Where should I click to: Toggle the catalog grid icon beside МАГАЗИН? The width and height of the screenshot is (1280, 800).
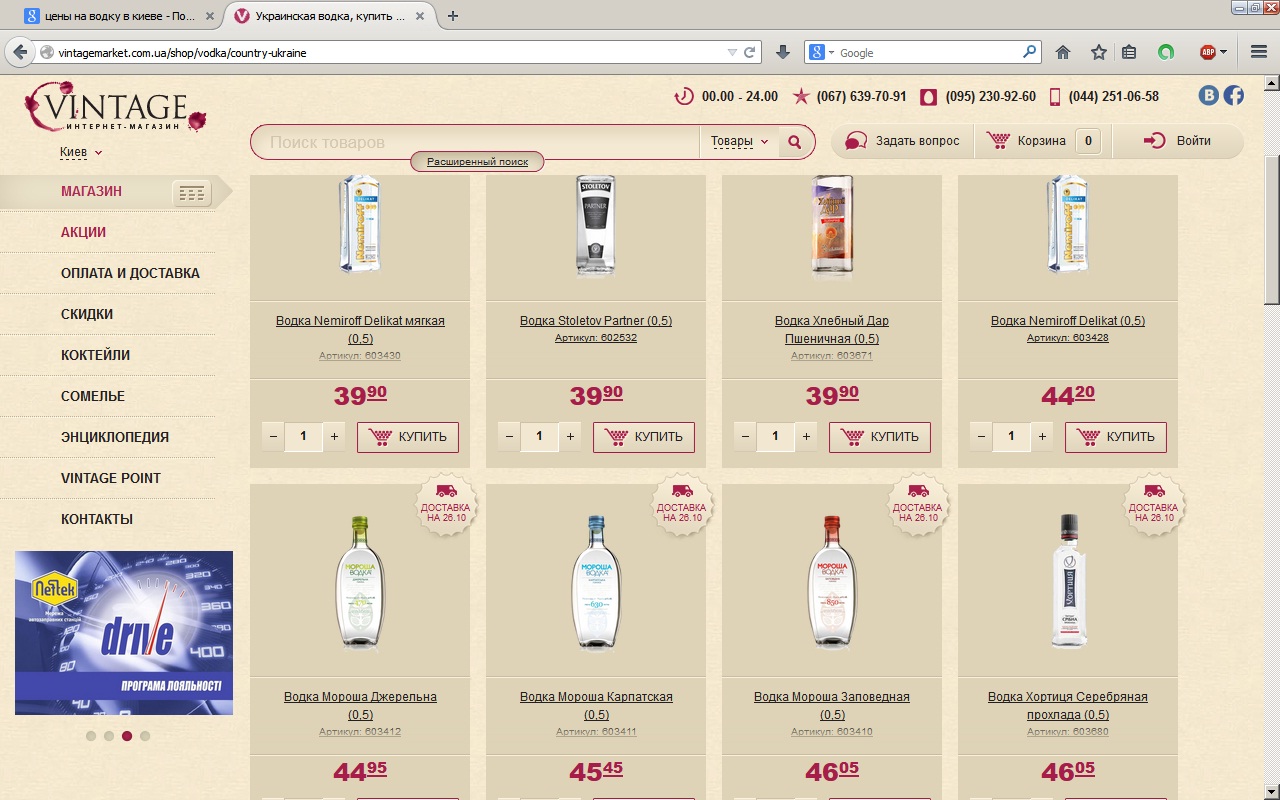(191, 193)
